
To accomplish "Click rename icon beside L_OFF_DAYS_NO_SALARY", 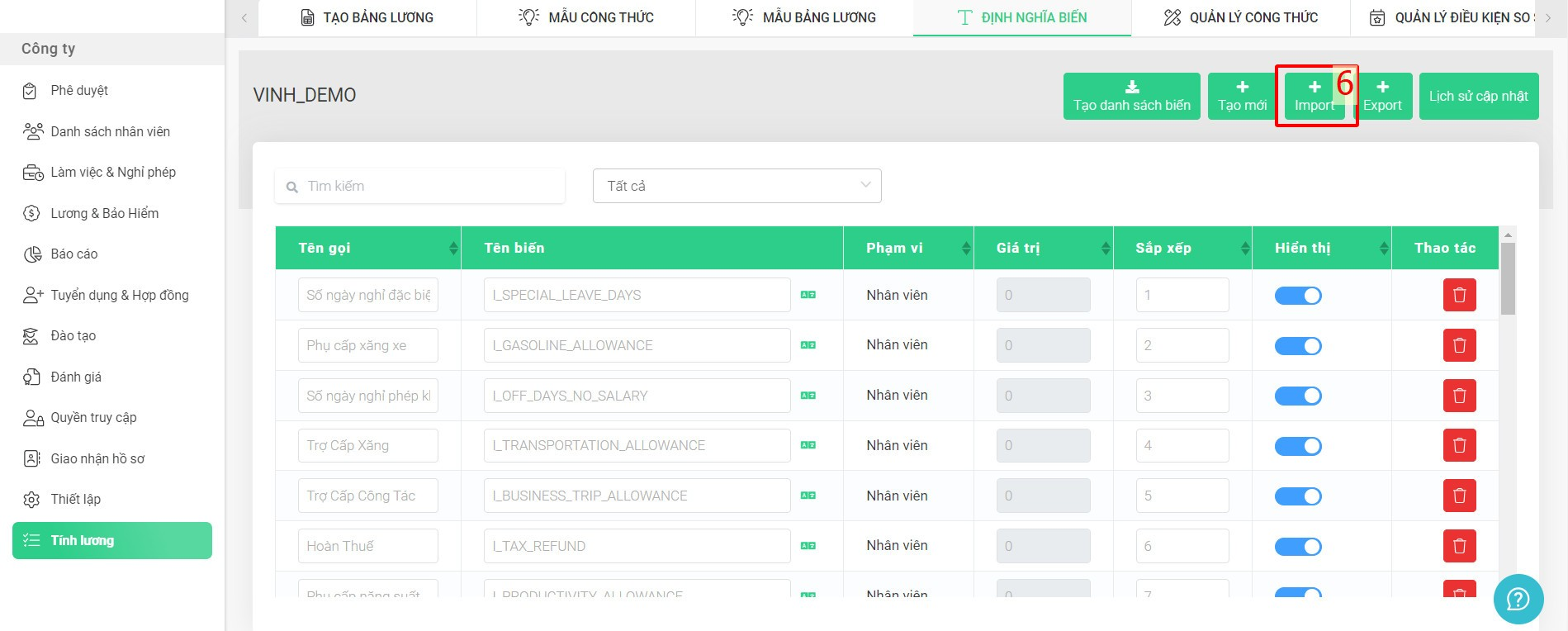I will [808, 396].
